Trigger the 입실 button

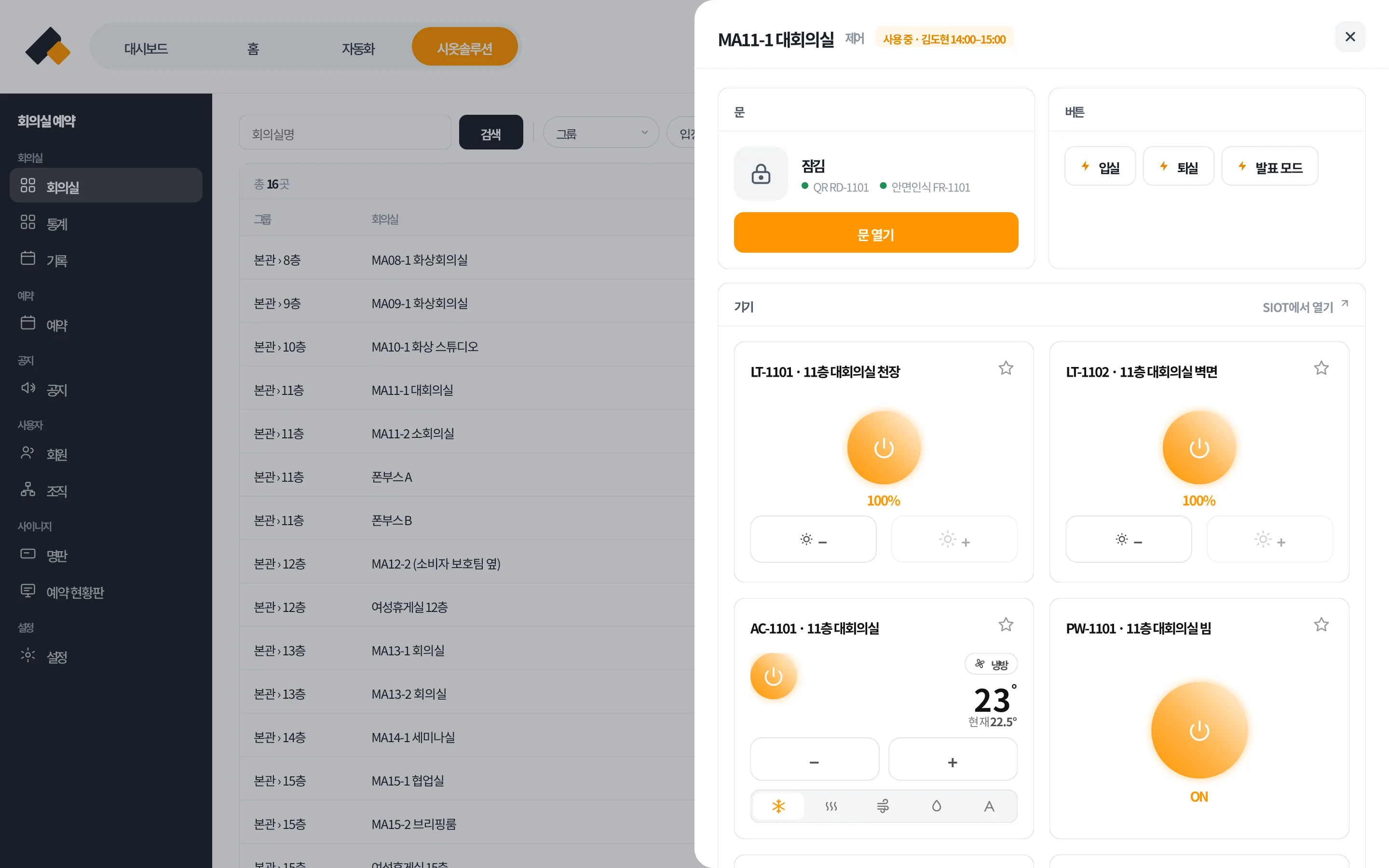click(x=1100, y=166)
